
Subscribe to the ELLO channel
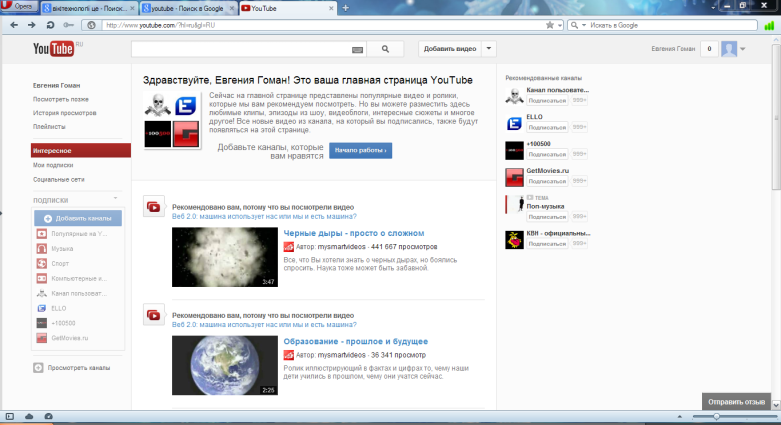(x=547, y=128)
